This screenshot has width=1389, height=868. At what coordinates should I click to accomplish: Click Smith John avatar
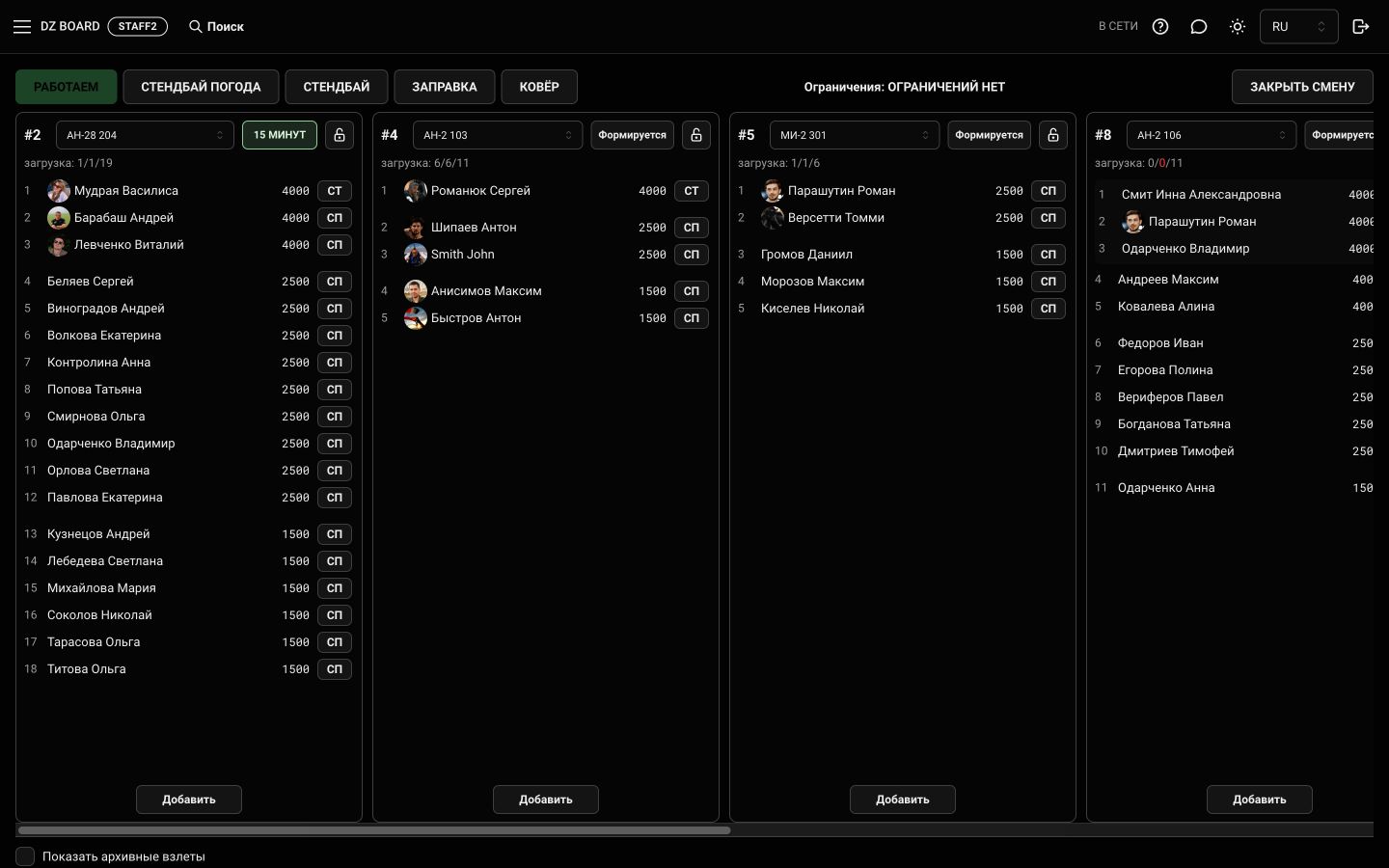416,255
